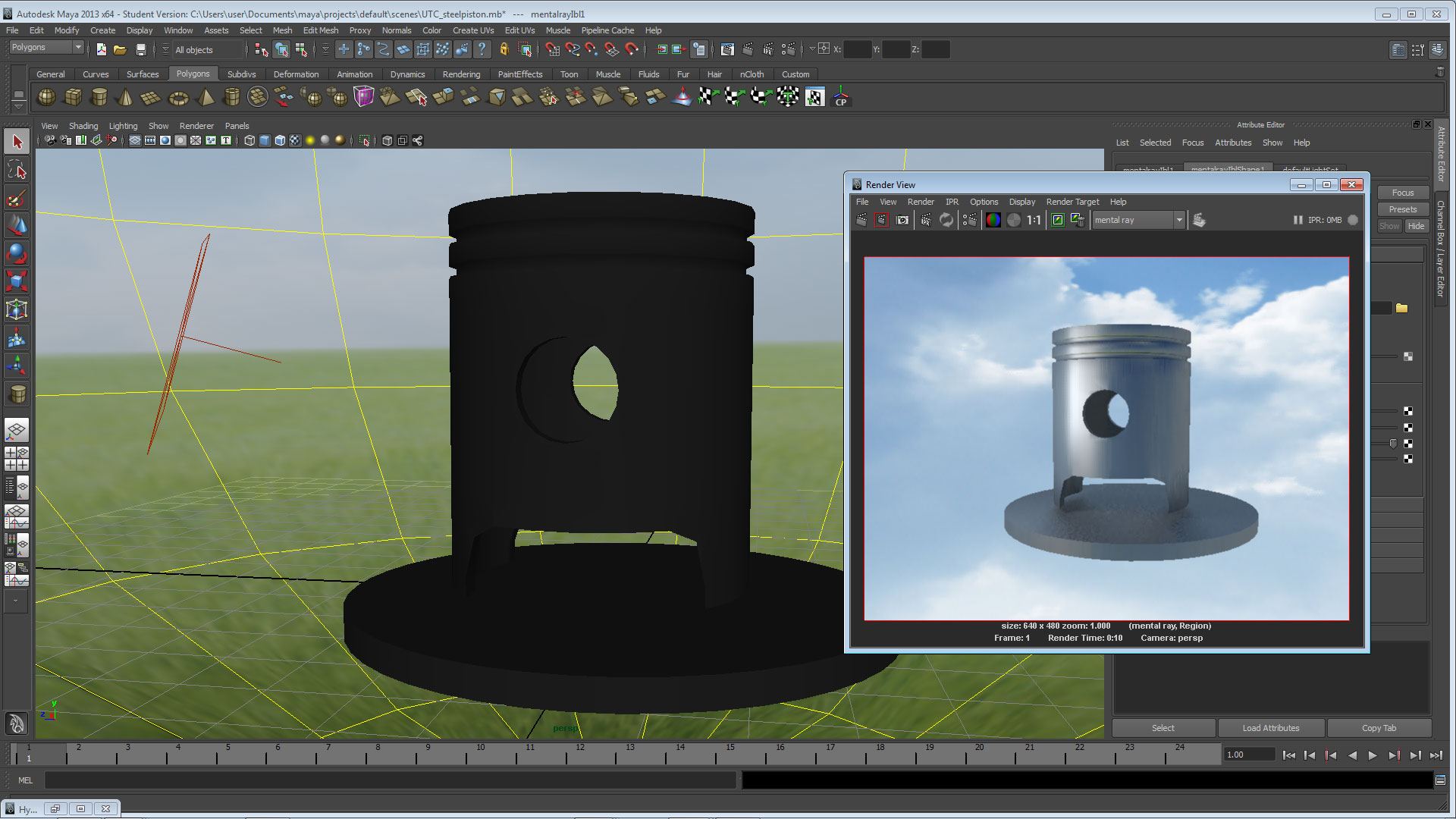Viewport: 1456px width, 819px height.
Task: Select the Paint Selection tool
Action: pos(17,199)
